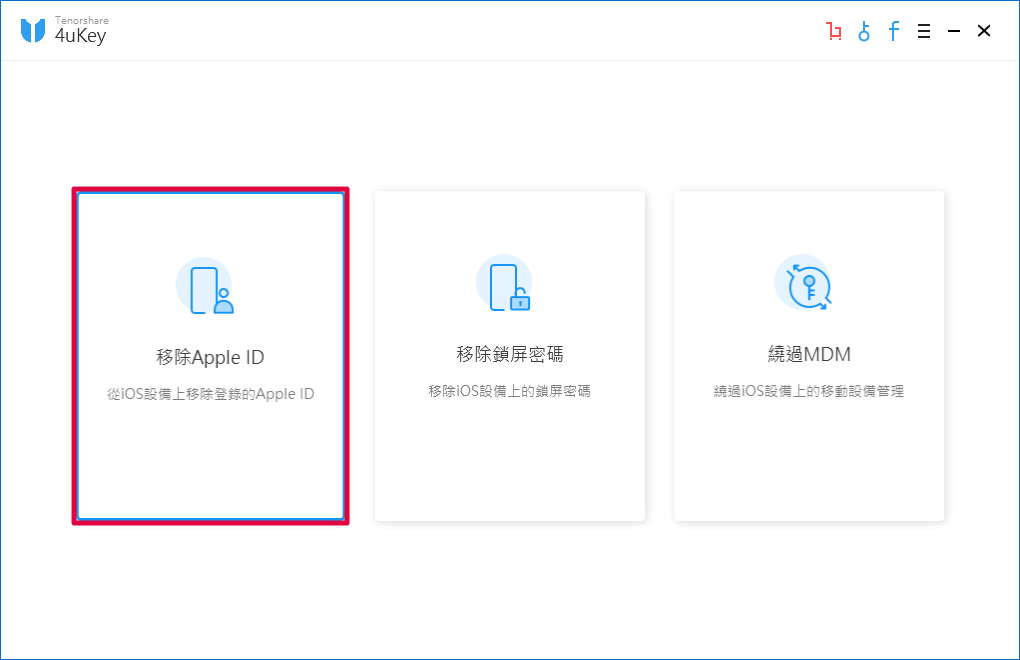The image size is (1020, 660).
Task: Close the 4uKey window
Action: (984, 31)
